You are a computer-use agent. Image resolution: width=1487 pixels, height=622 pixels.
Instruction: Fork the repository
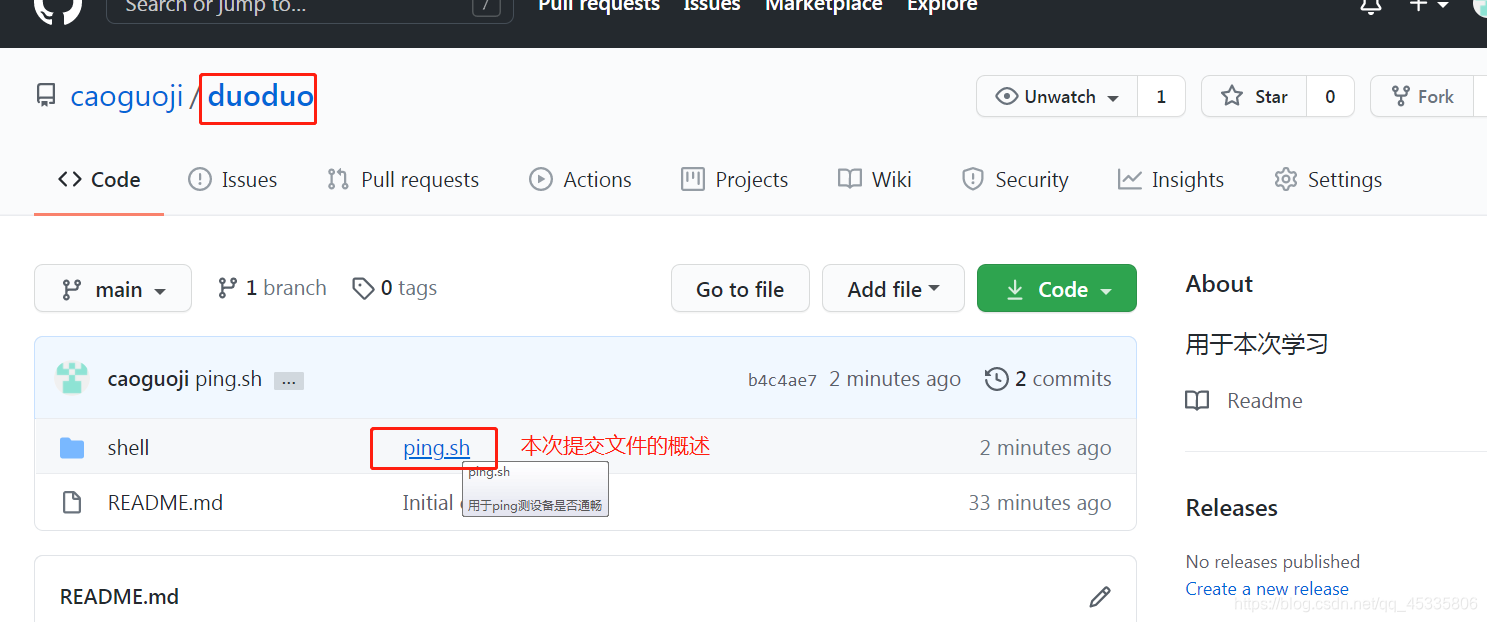[x=1423, y=97]
